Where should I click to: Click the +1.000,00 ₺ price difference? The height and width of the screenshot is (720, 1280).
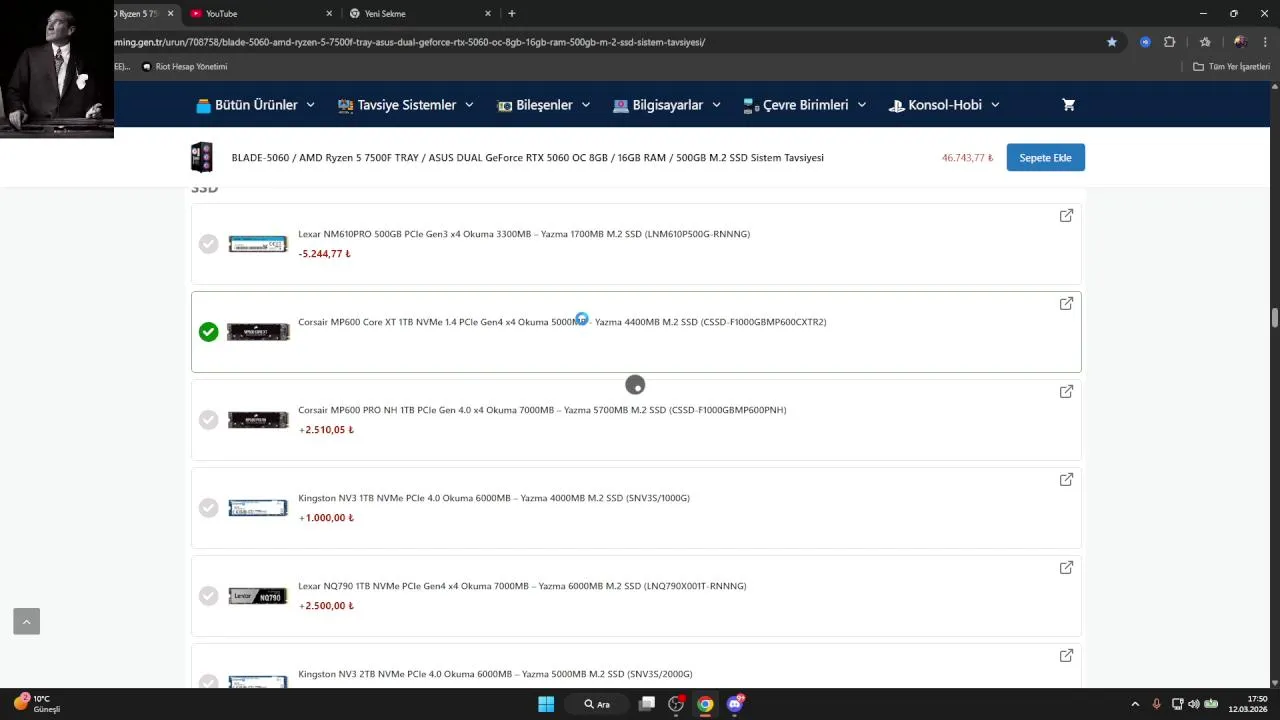[x=326, y=518]
